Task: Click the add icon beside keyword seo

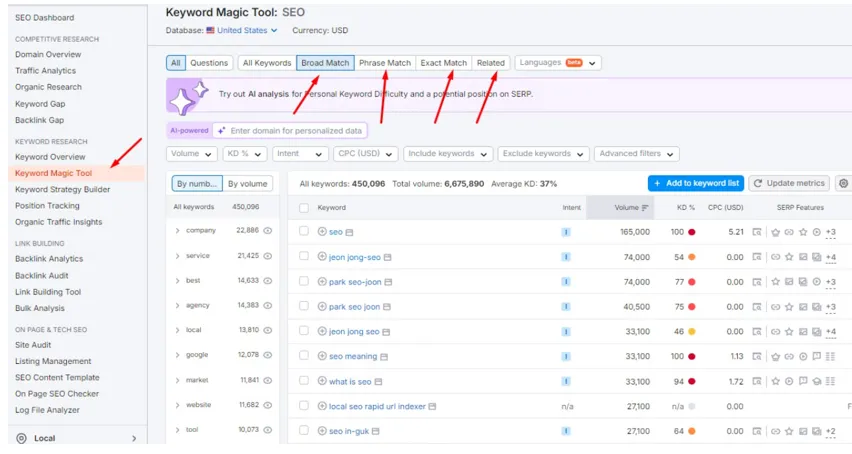Action: [x=322, y=232]
